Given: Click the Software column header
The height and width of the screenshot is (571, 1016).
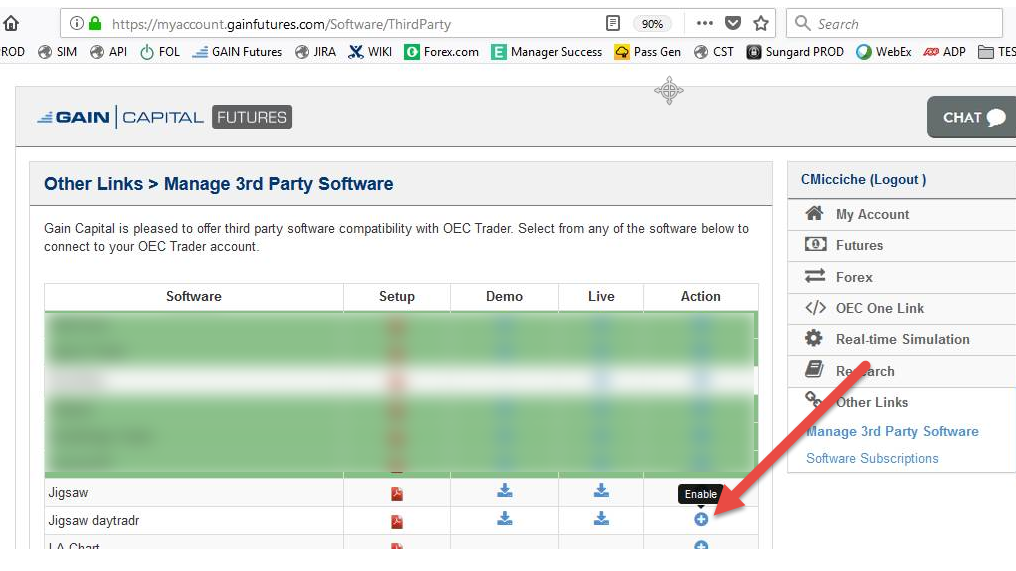Looking at the screenshot, I should [194, 296].
